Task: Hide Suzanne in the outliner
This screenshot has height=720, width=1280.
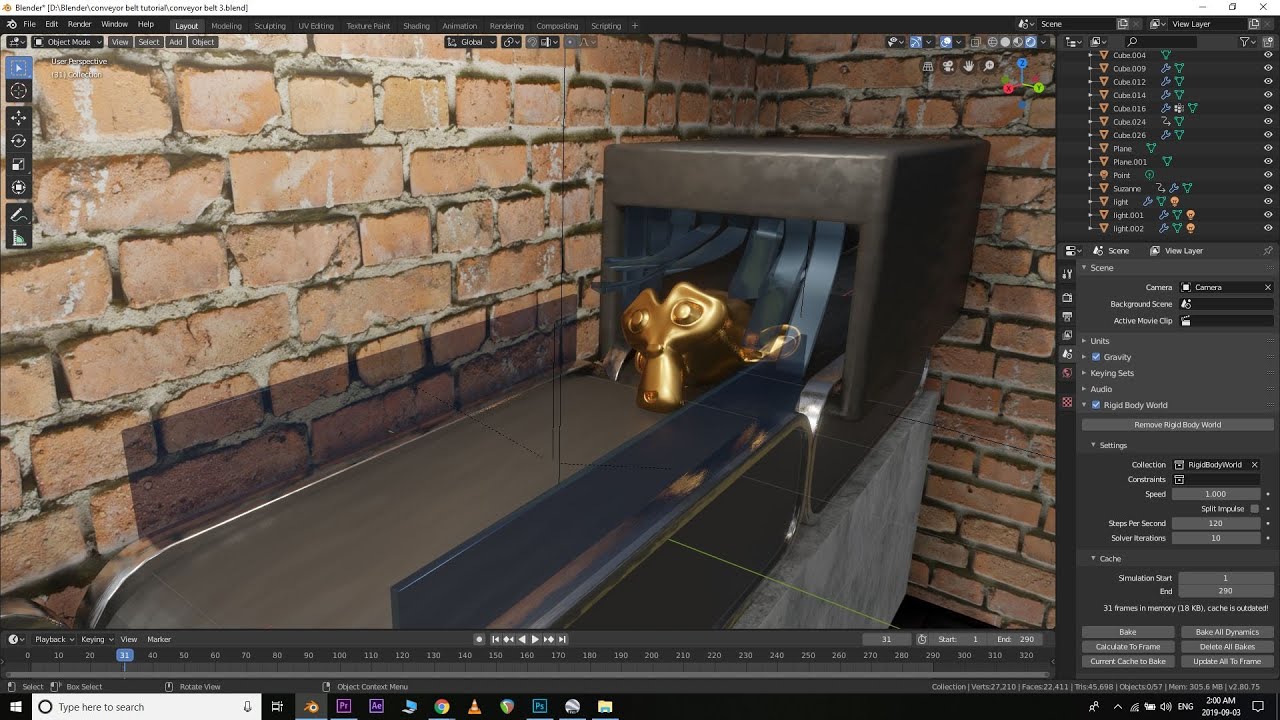Action: coord(1269,188)
